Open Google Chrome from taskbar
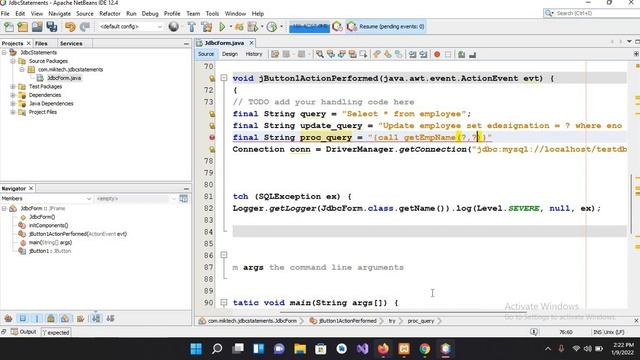640x360 pixels. (x=424, y=349)
